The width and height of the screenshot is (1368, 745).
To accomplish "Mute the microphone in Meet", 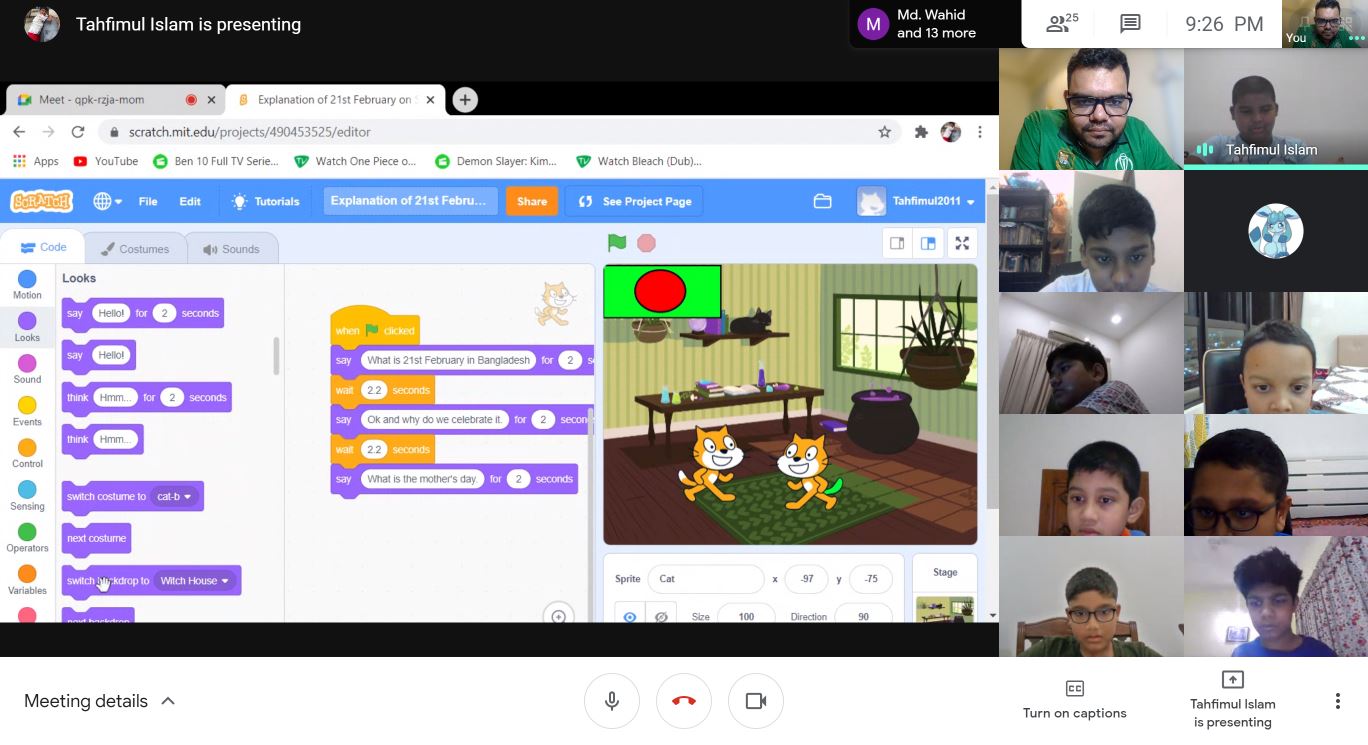I will [x=612, y=701].
